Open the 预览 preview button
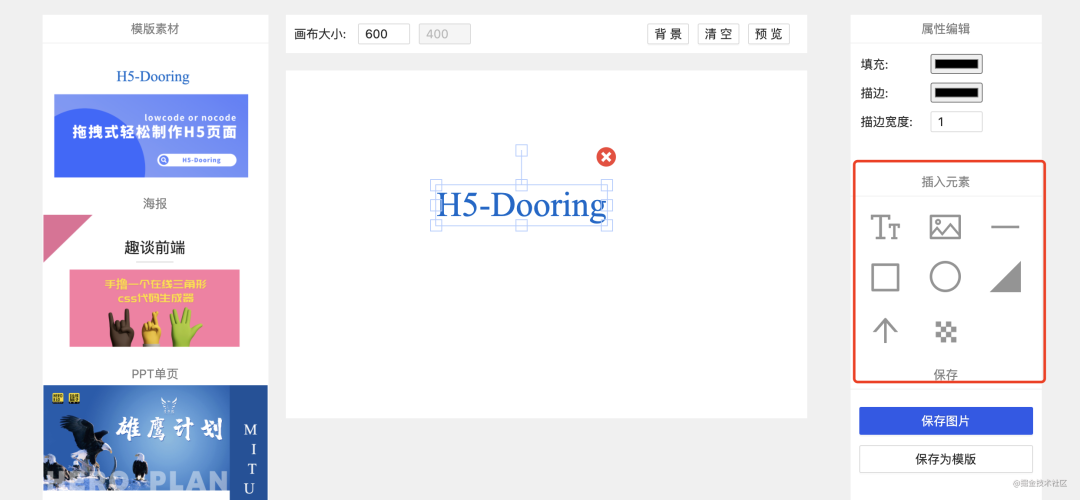1080x500 pixels. (769, 34)
